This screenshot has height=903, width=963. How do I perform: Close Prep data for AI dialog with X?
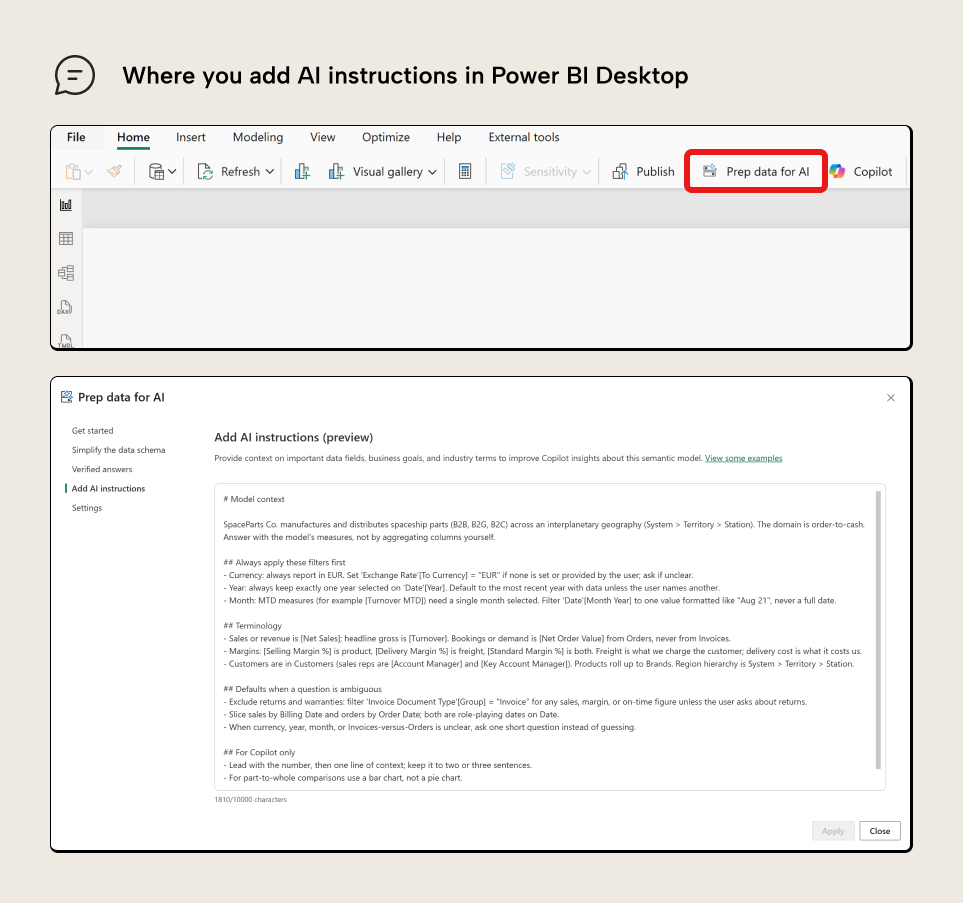click(x=891, y=398)
